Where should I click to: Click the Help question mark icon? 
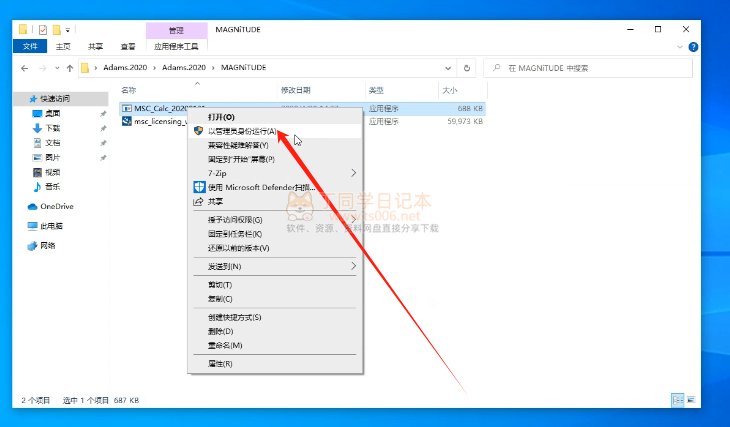point(693,47)
